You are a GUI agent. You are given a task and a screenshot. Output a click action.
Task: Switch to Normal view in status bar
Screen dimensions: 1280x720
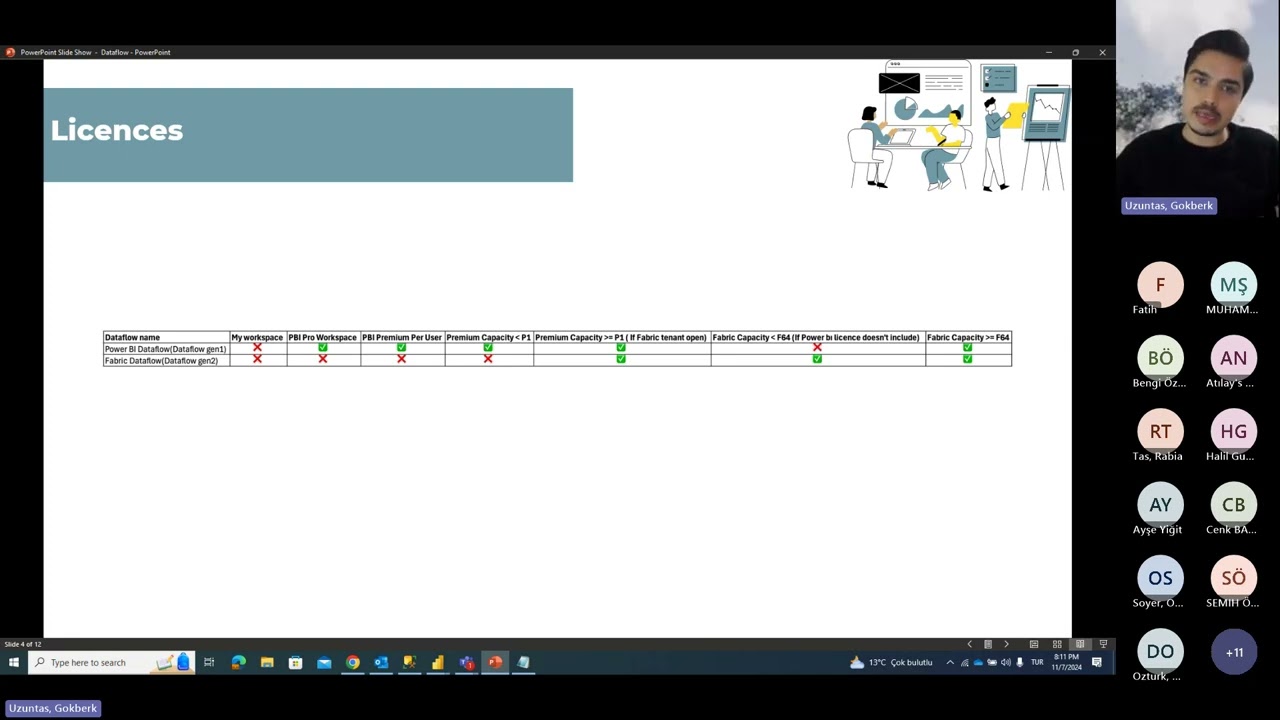click(x=1034, y=644)
